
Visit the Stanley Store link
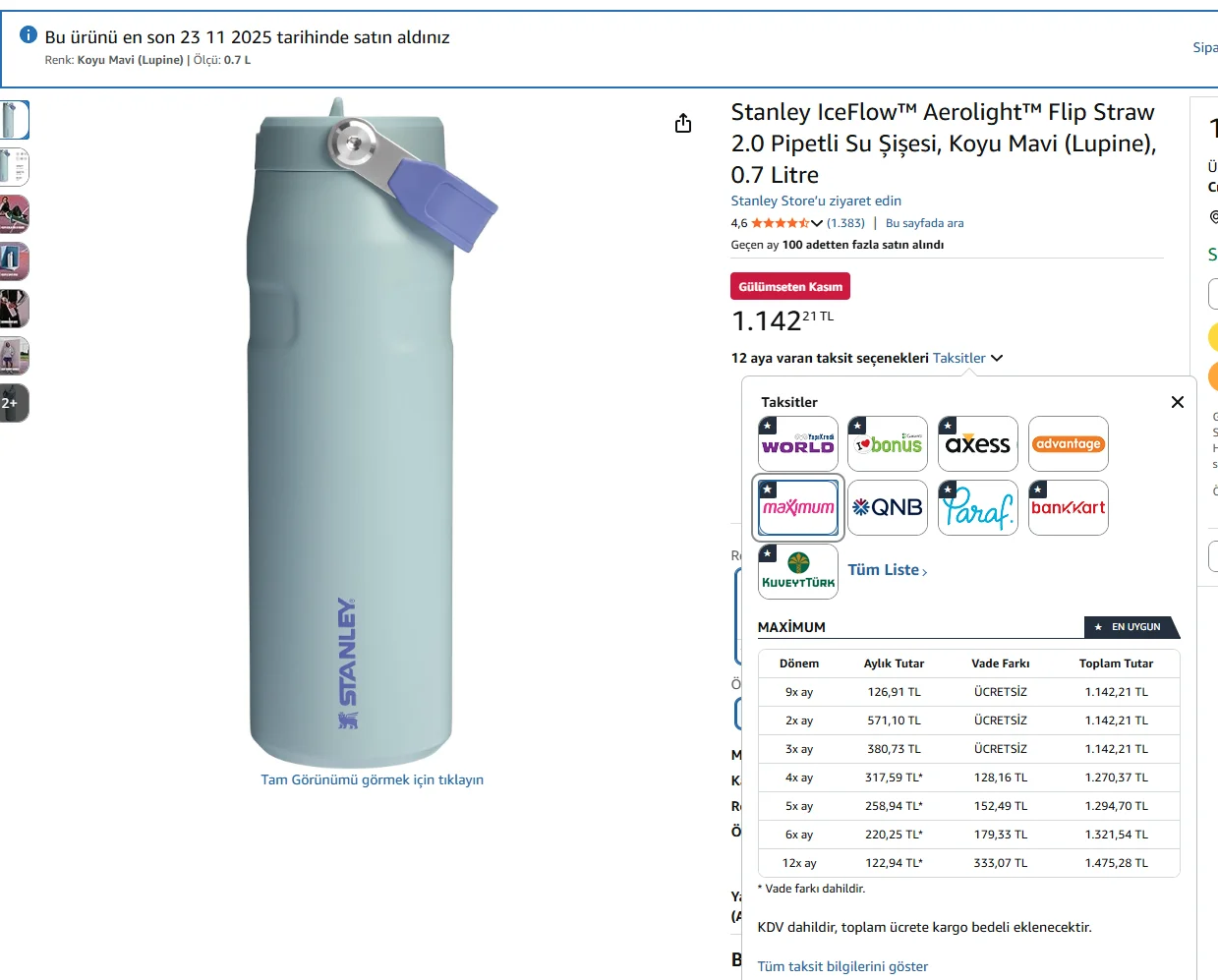click(x=816, y=201)
